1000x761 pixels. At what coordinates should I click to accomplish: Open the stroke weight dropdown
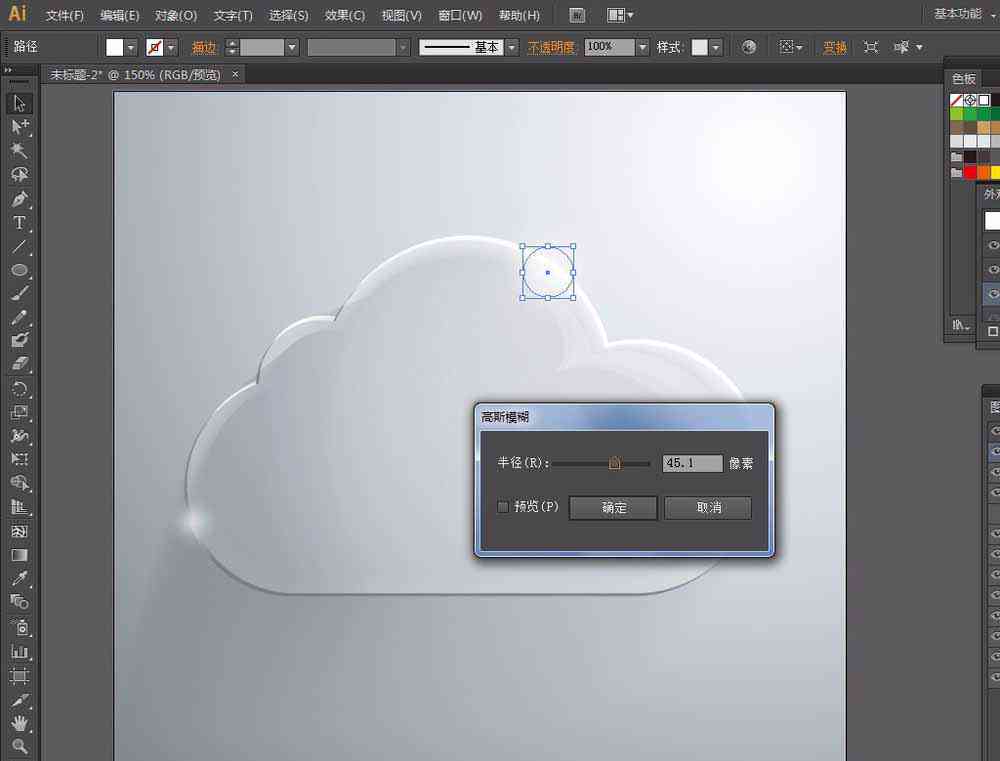tap(292, 48)
